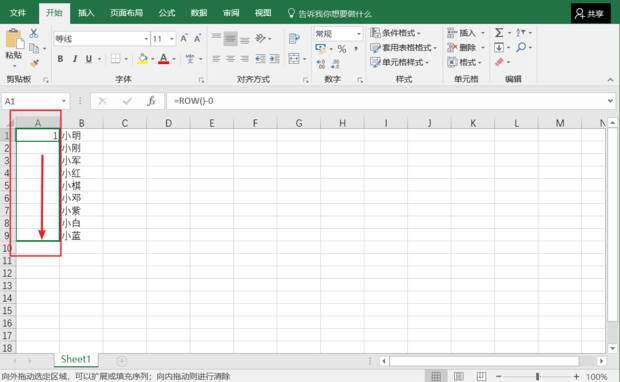620x382 pixels.
Task: Apply the red font color
Action: click(x=164, y=59)
